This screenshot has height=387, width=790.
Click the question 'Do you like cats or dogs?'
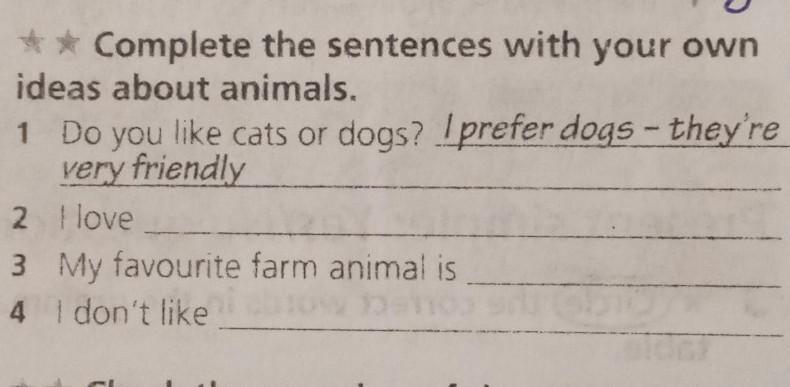[x=241, y=137]
